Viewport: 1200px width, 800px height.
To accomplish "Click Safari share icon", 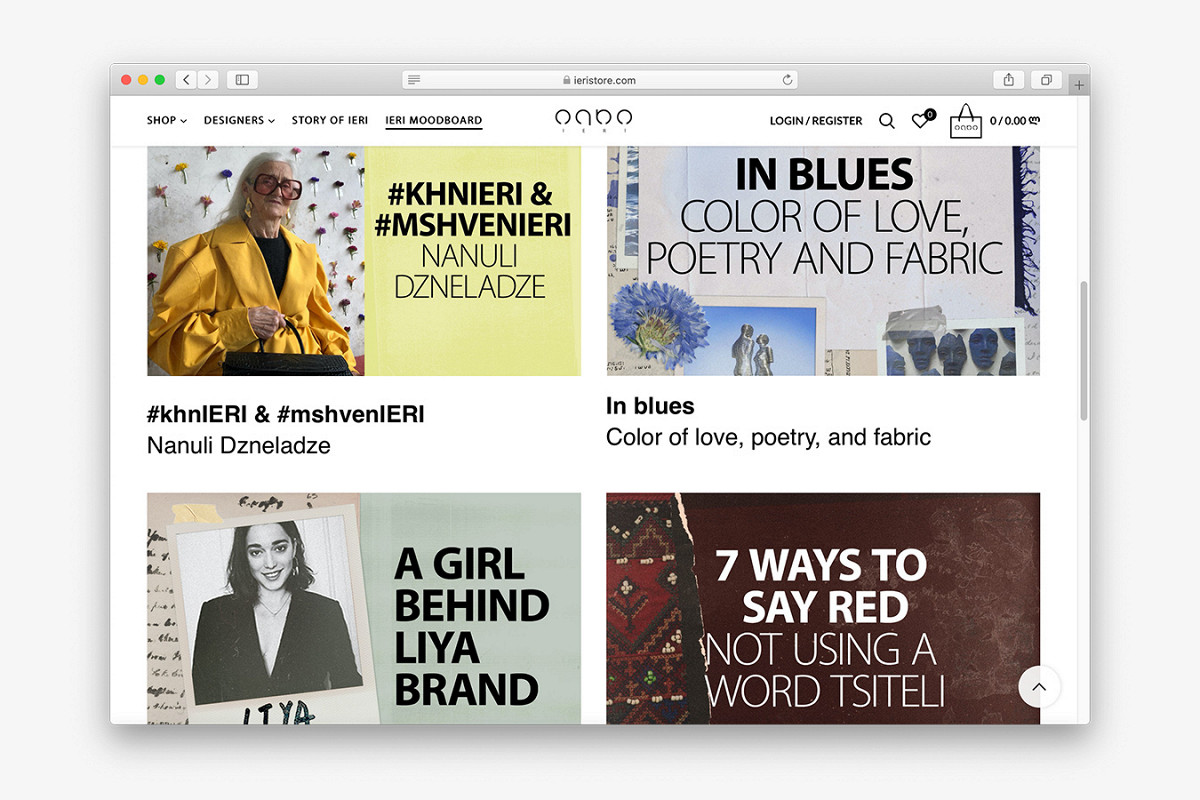I will coord(1008,80).
